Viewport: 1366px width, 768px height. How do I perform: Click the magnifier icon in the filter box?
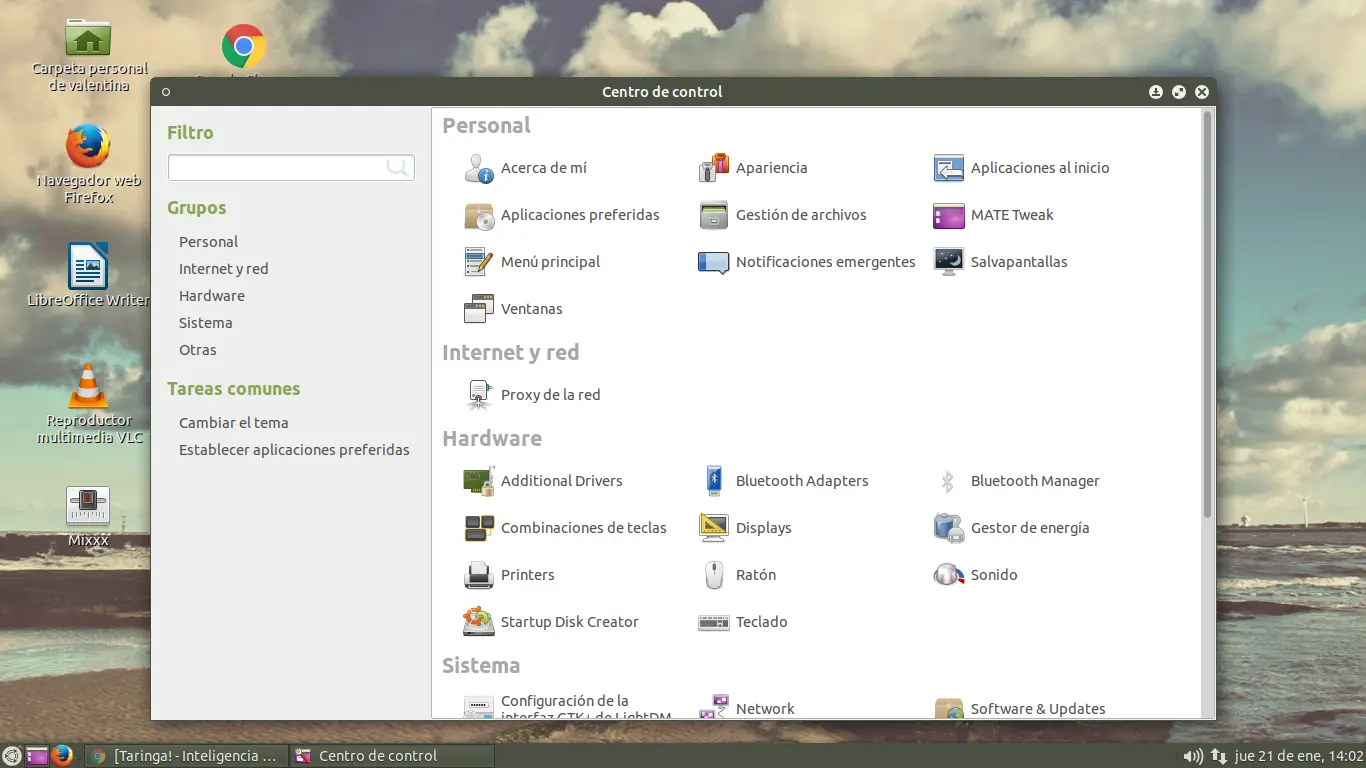pyautogui.click(x=398, y=167)
